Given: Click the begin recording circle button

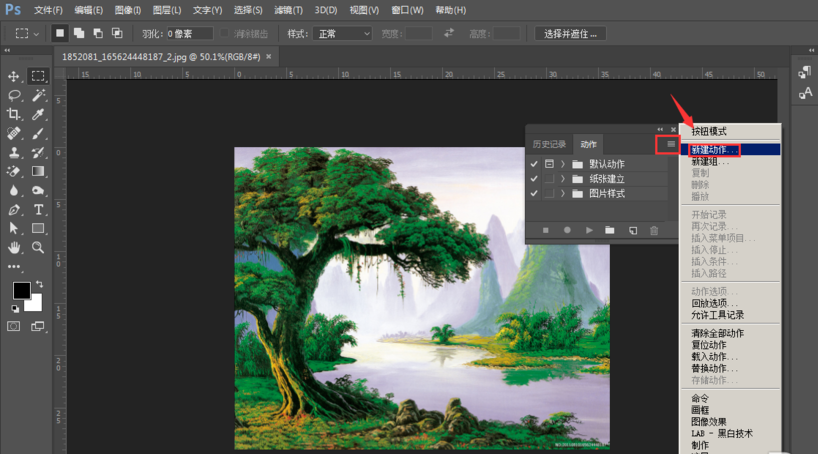Looking at the screenshot, I should 567,230.
